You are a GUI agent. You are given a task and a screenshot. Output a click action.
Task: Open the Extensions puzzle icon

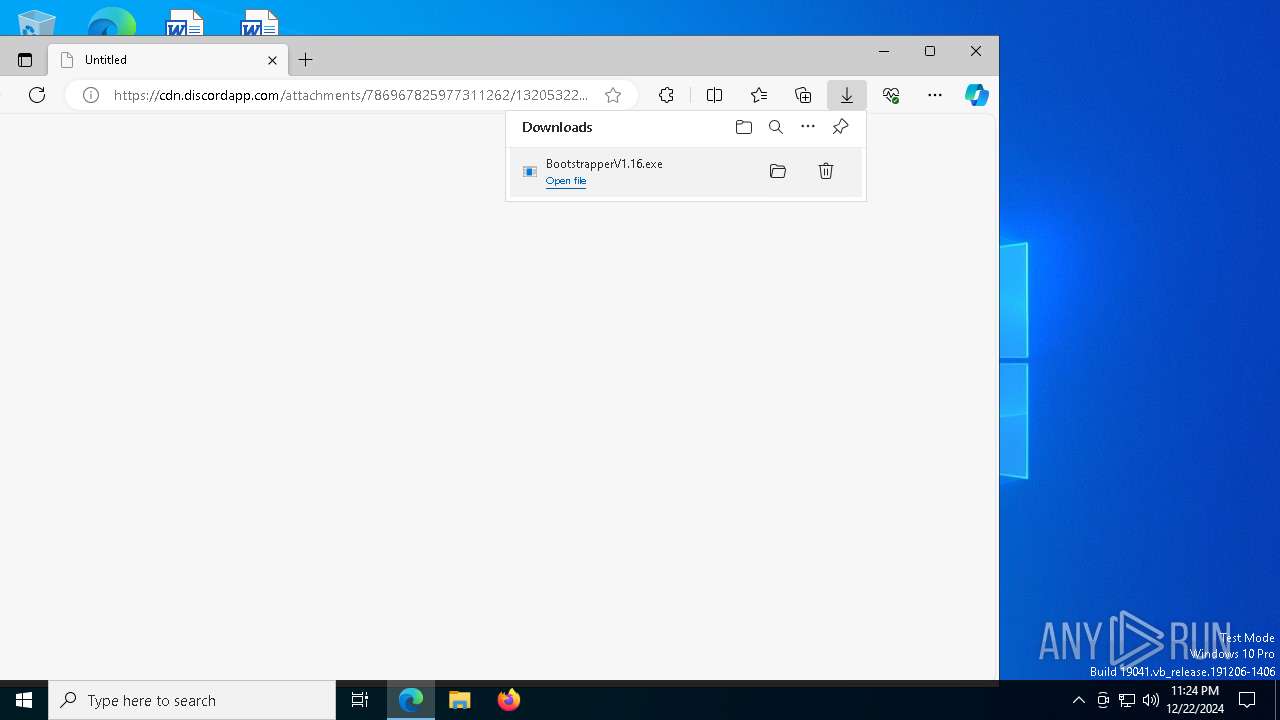click(x=667, y=95)
